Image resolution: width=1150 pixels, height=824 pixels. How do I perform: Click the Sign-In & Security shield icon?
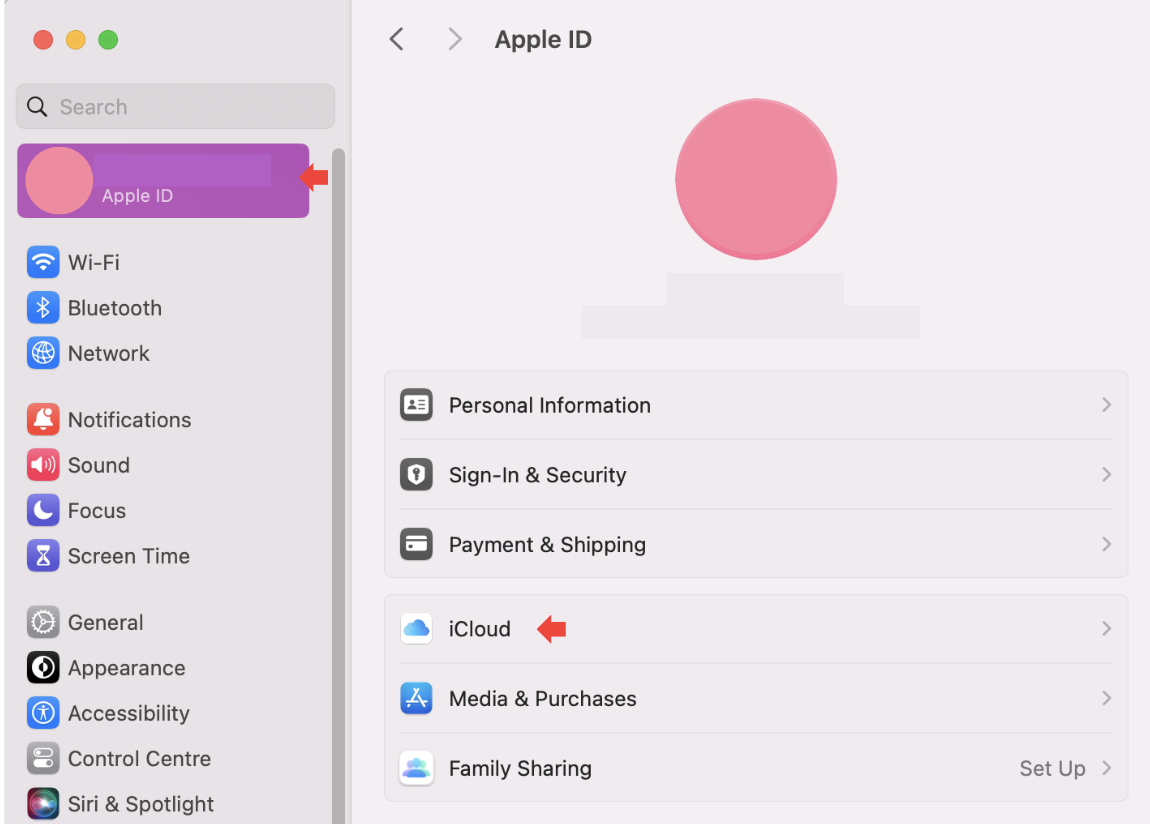tap(416, 474)
